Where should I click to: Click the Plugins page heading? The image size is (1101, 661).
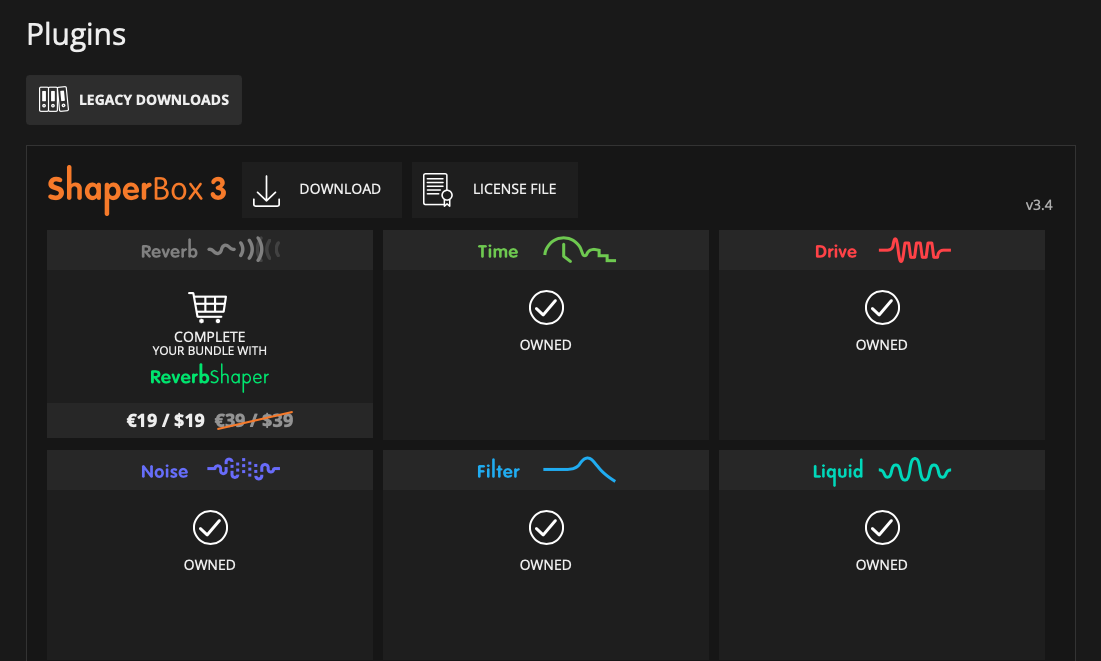pos(76,35)
